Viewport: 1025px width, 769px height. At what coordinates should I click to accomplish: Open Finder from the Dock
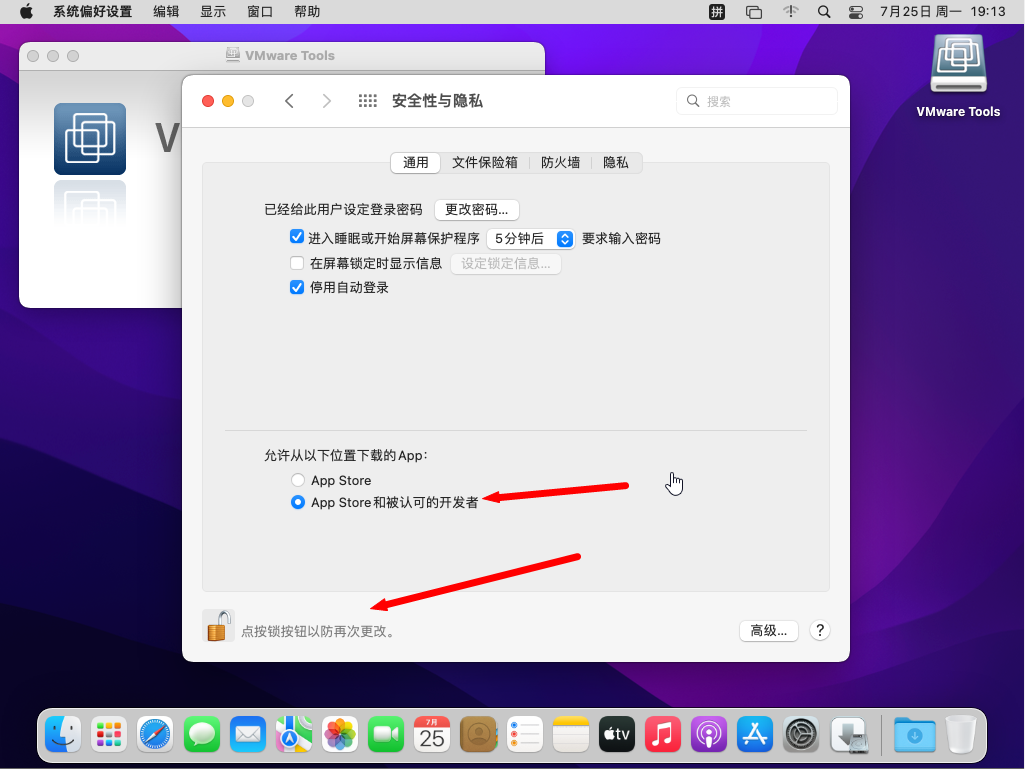[x=63, y=734]
